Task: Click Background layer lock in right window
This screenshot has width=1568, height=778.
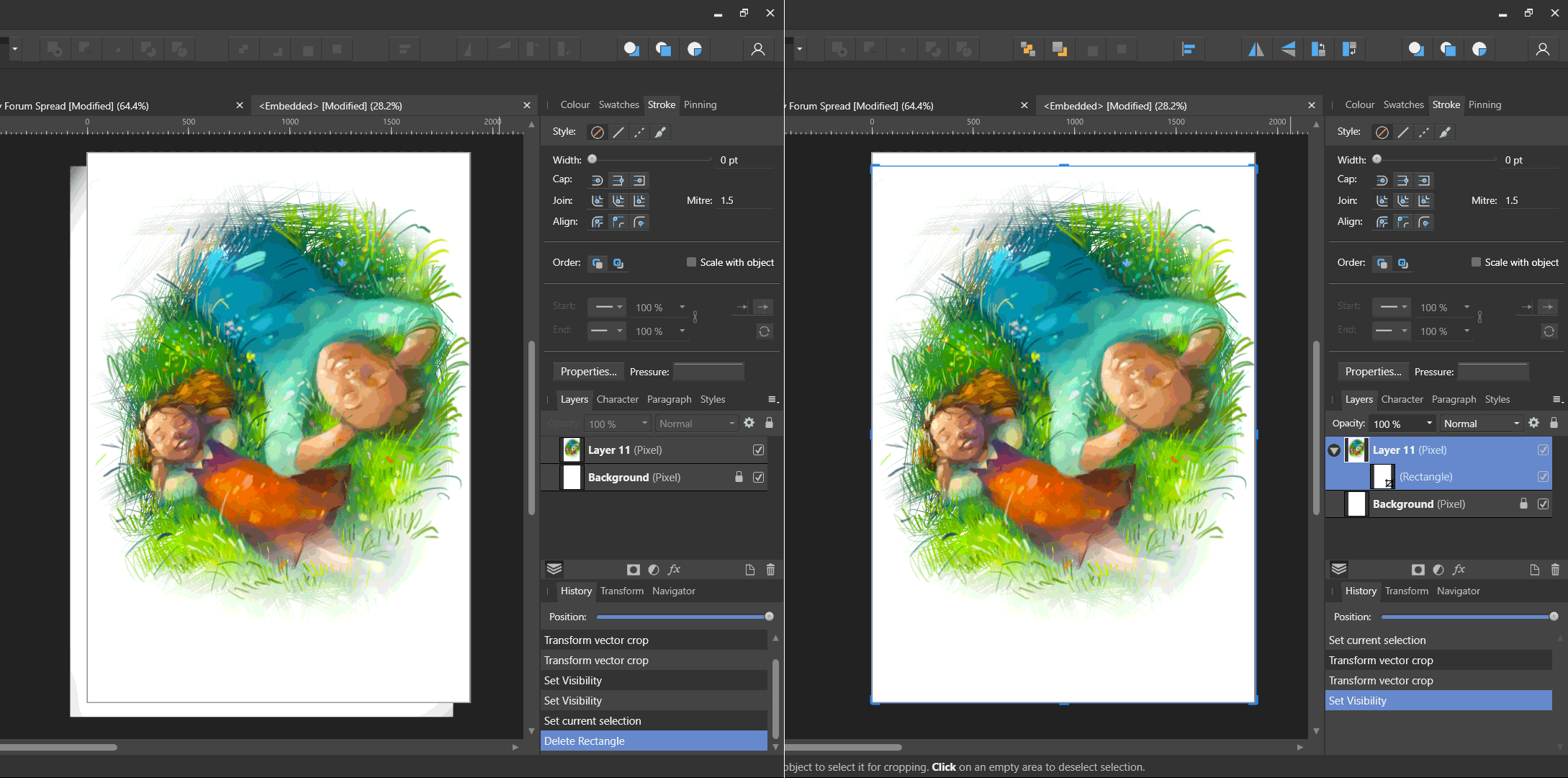Action: 1523,504
